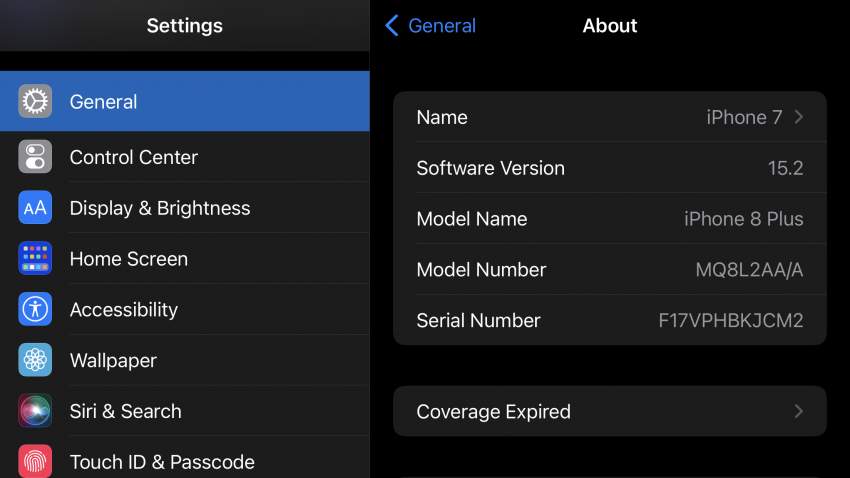Screen dimensions: 850x478
Task: Tap the General gear icon
Action: point(35,101)
